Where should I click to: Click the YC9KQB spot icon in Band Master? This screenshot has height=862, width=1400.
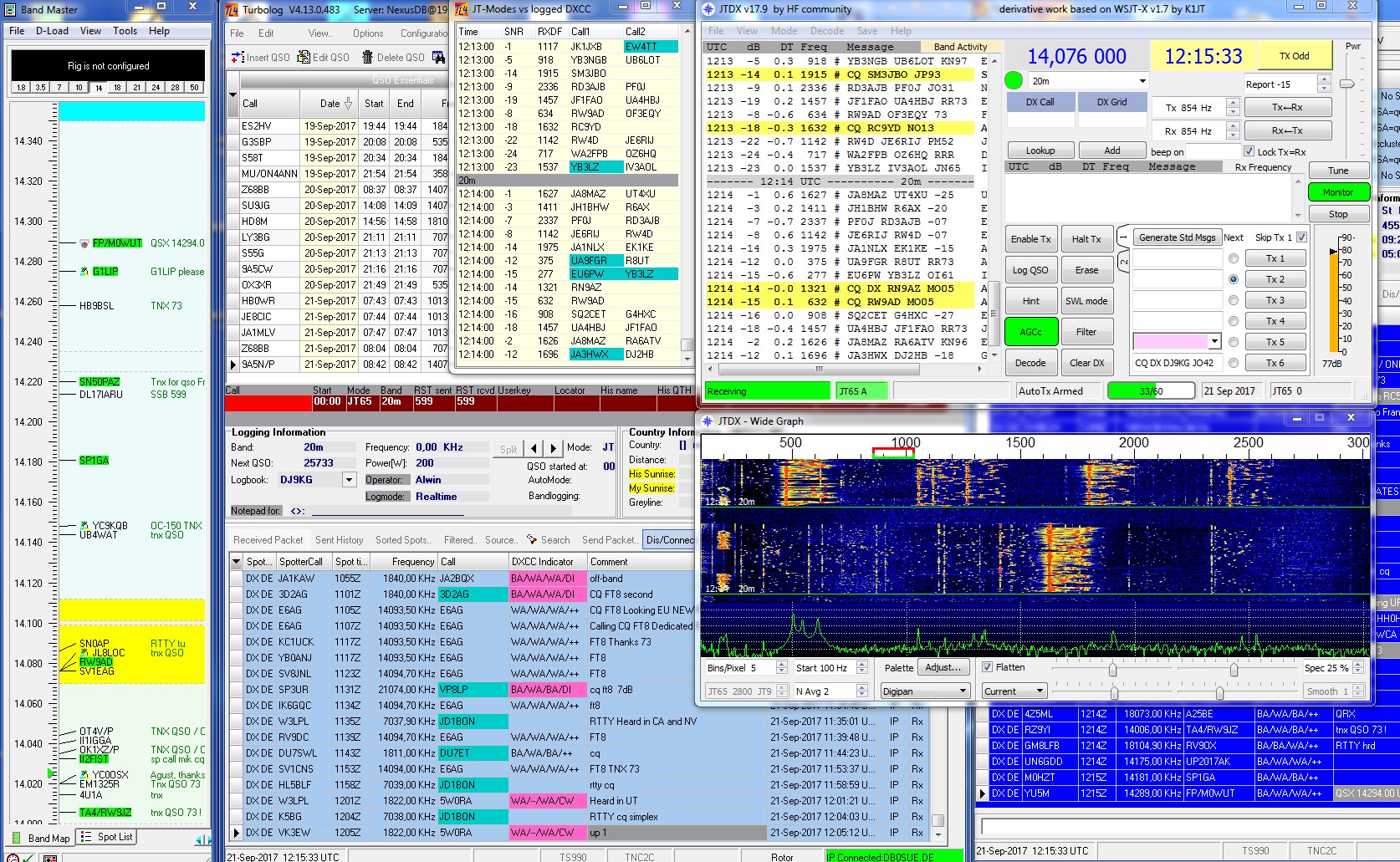84,526
